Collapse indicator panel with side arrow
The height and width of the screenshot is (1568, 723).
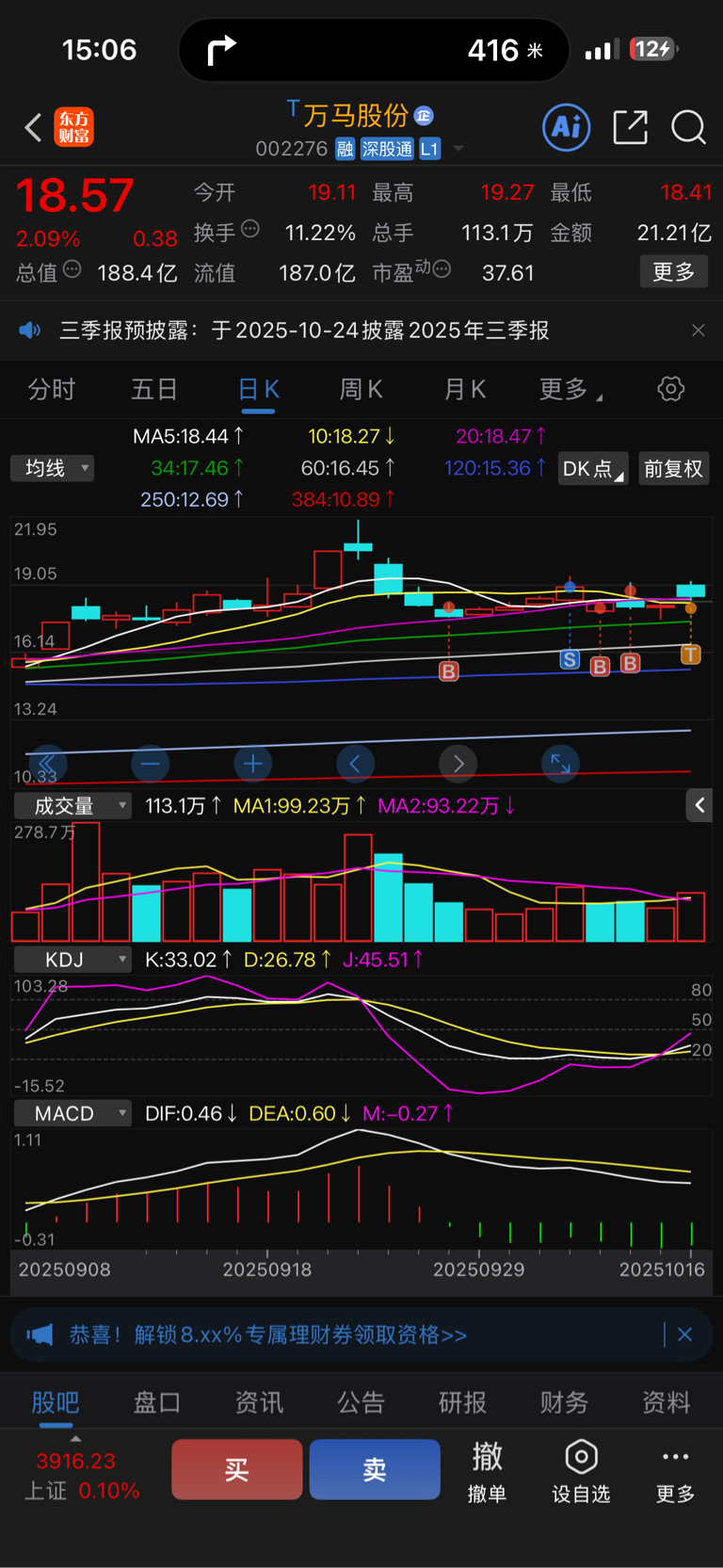[x=699, y=805]
